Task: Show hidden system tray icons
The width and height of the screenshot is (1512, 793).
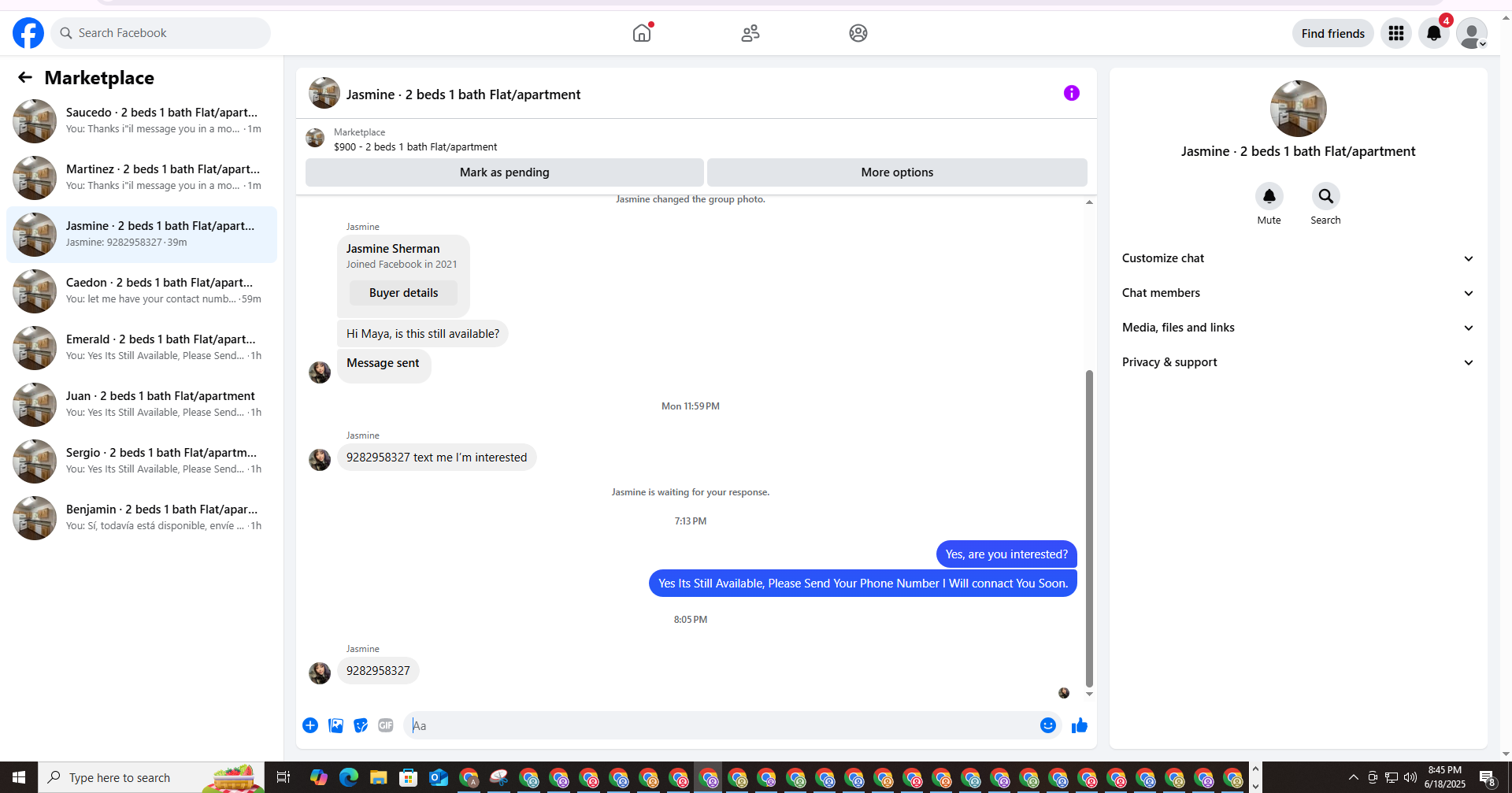Action: [1354, 777]
